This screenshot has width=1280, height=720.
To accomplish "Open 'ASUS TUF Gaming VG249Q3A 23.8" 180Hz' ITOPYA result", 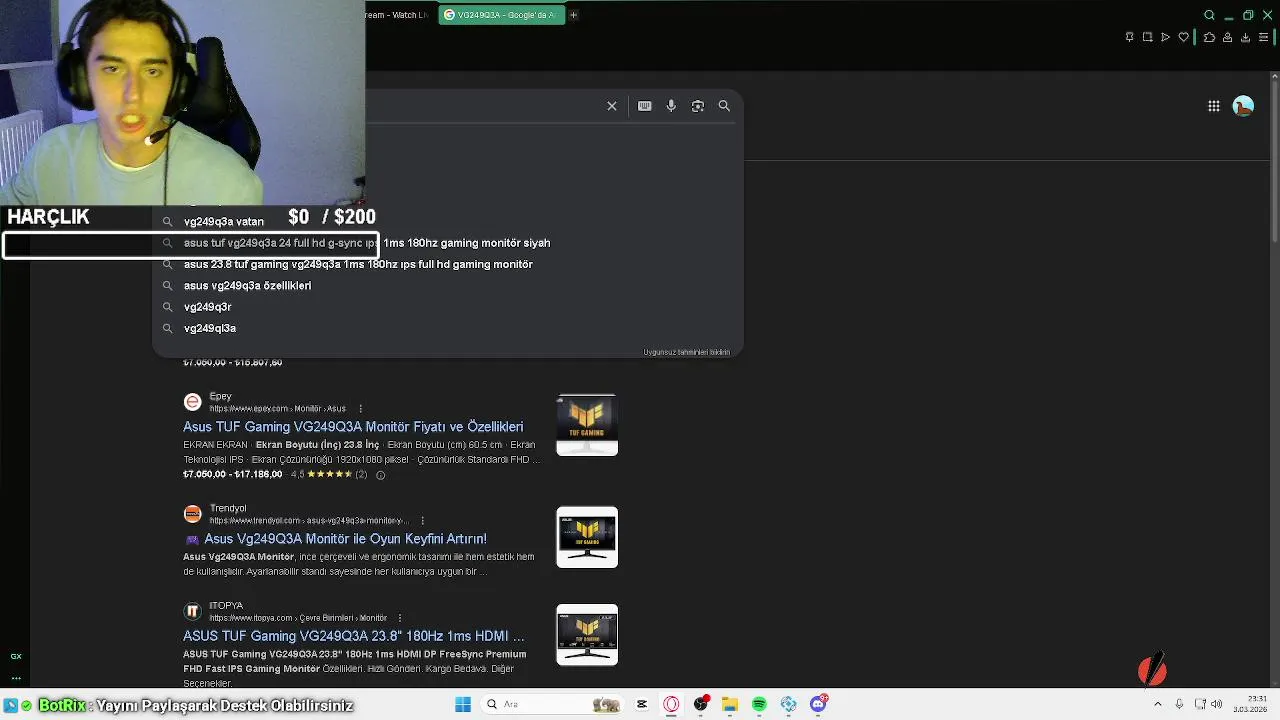I will 353,636.
